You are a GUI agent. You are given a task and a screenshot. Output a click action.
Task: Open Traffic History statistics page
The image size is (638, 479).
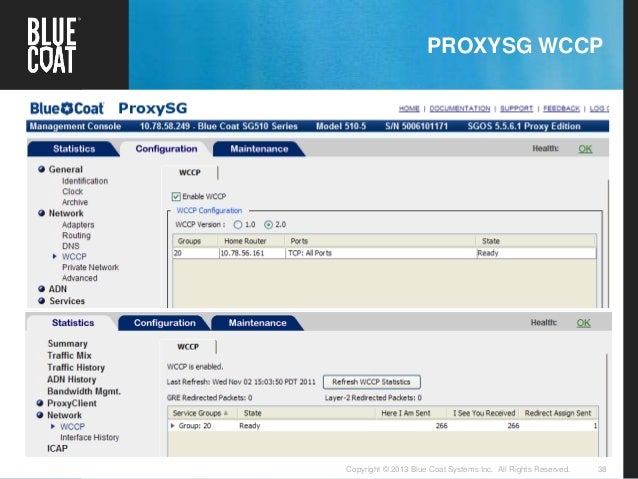76,367
